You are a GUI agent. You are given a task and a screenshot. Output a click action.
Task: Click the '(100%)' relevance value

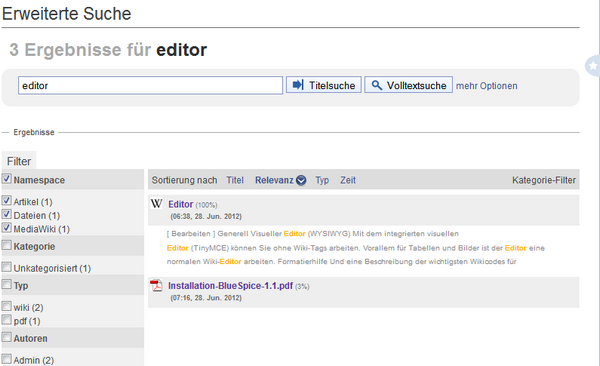coord(206,205)
